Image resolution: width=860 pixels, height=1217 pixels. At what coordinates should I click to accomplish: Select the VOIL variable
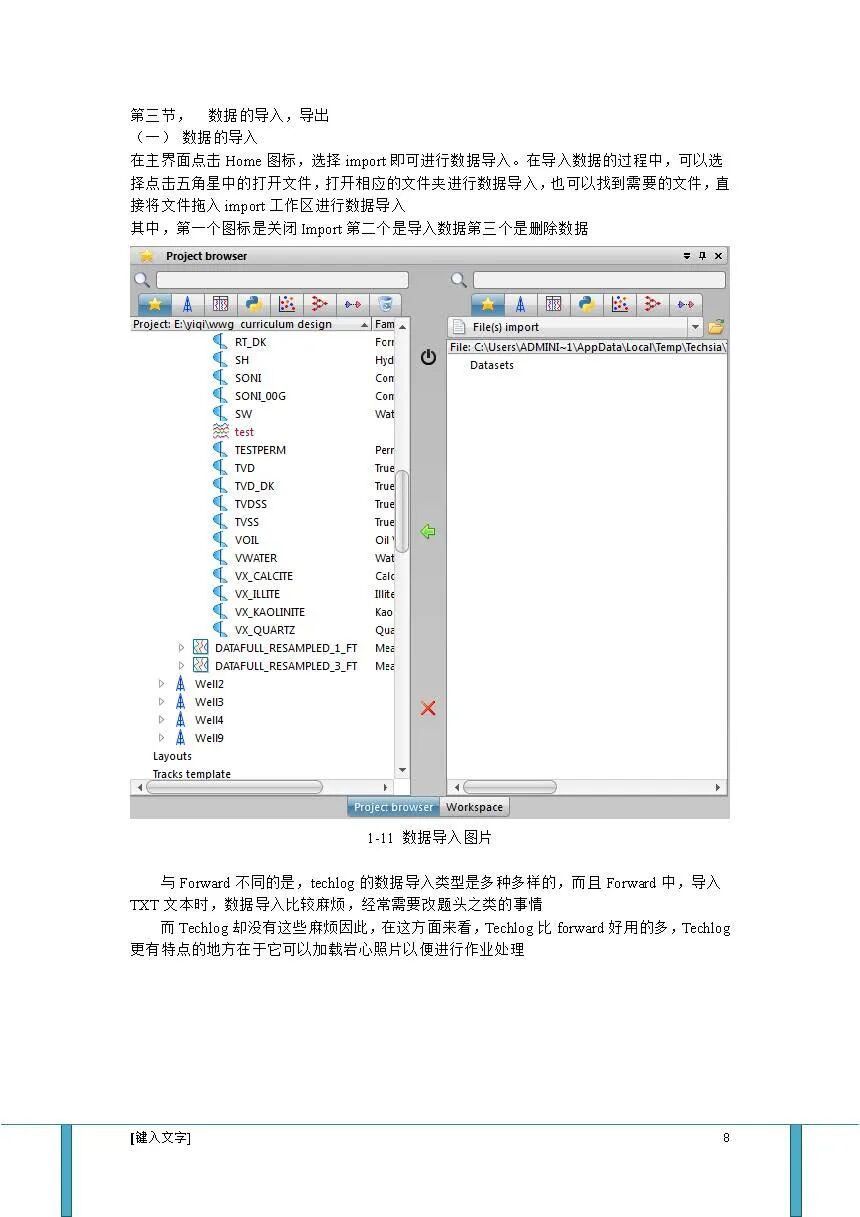247,540
